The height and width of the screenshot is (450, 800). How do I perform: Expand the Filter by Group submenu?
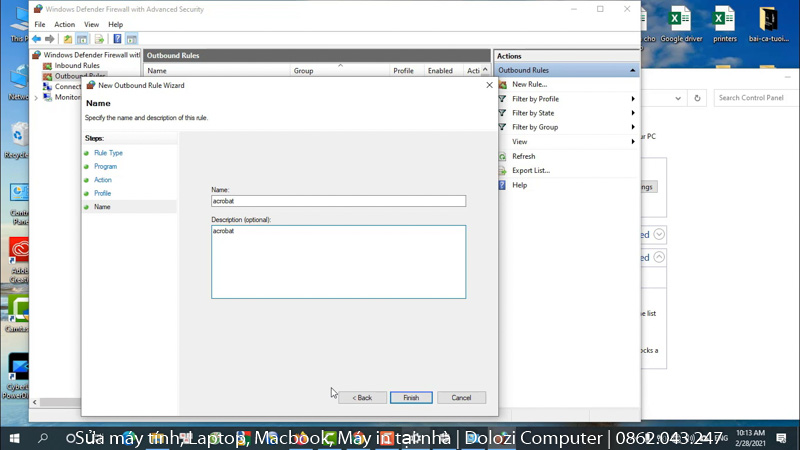tap(633, 127)
